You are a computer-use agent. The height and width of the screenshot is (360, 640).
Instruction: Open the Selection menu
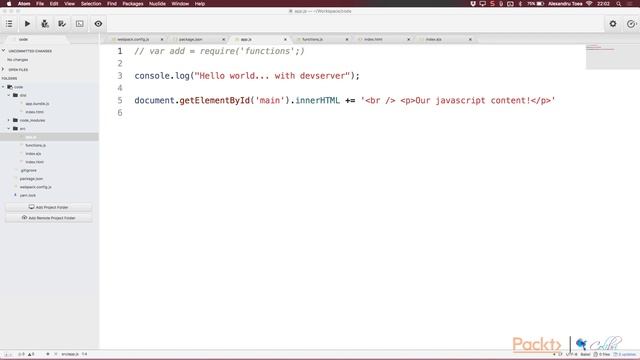pos(91,4)
